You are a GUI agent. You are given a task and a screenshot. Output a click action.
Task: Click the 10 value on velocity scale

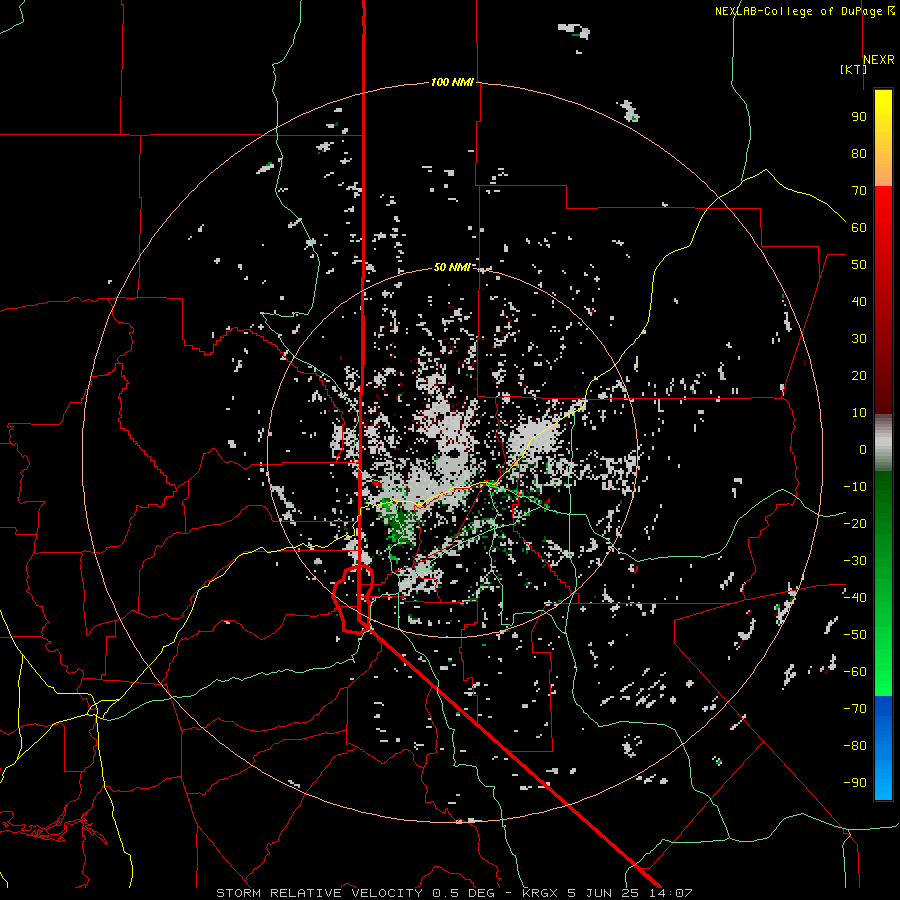click(x=859, y=413)
